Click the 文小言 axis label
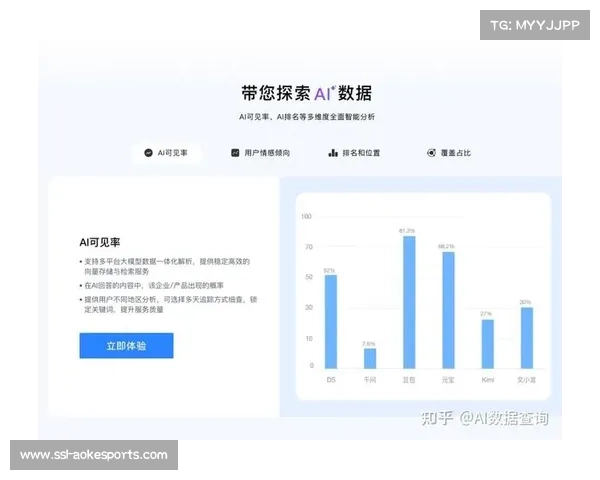The height and width of the screenshot is (480, 600). coord(527,380)
